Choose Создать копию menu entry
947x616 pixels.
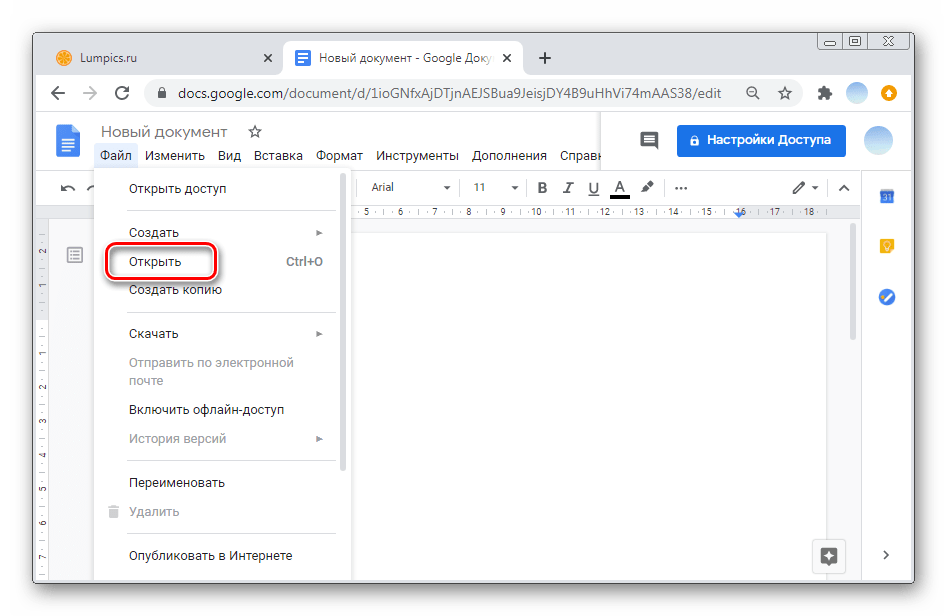(175, 290)
